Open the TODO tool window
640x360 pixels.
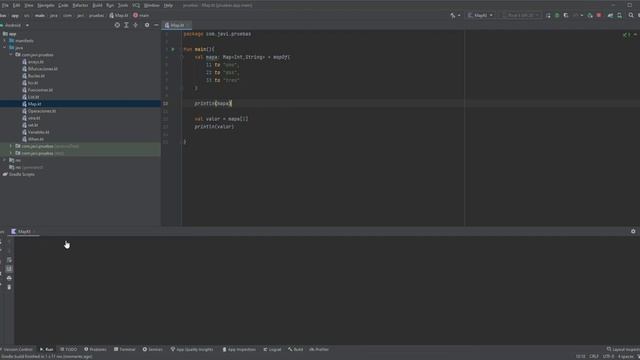pos(69,349)
